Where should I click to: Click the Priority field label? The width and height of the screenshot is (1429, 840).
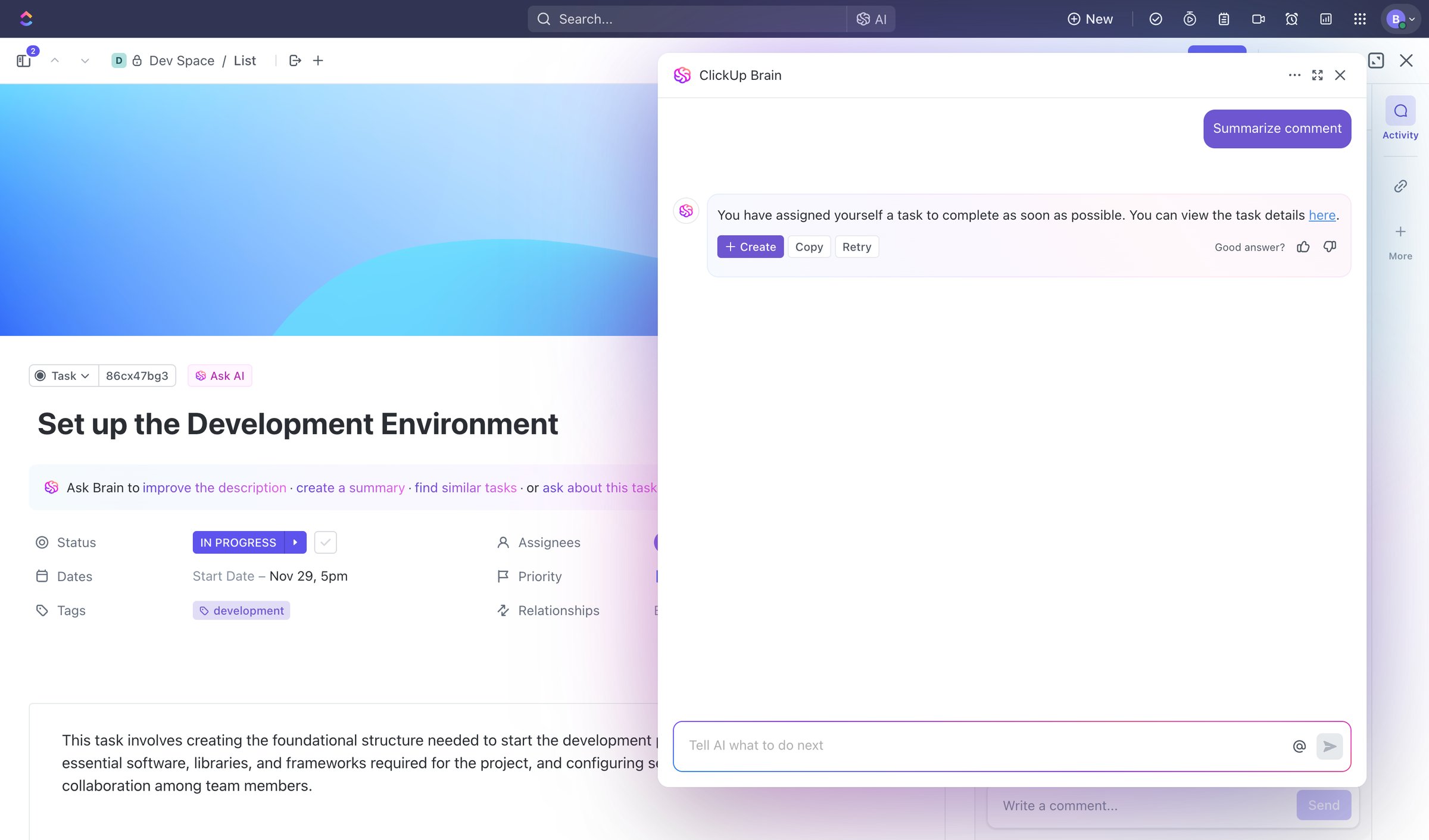click(x=539, y=576)
